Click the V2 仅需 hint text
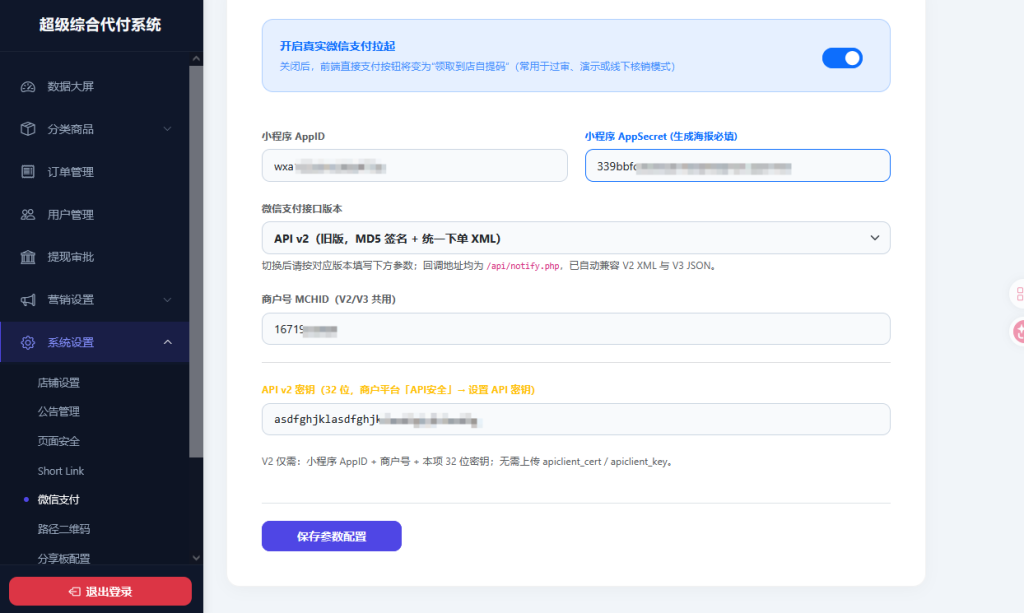The image size is (1024, 613). [468, 462]
